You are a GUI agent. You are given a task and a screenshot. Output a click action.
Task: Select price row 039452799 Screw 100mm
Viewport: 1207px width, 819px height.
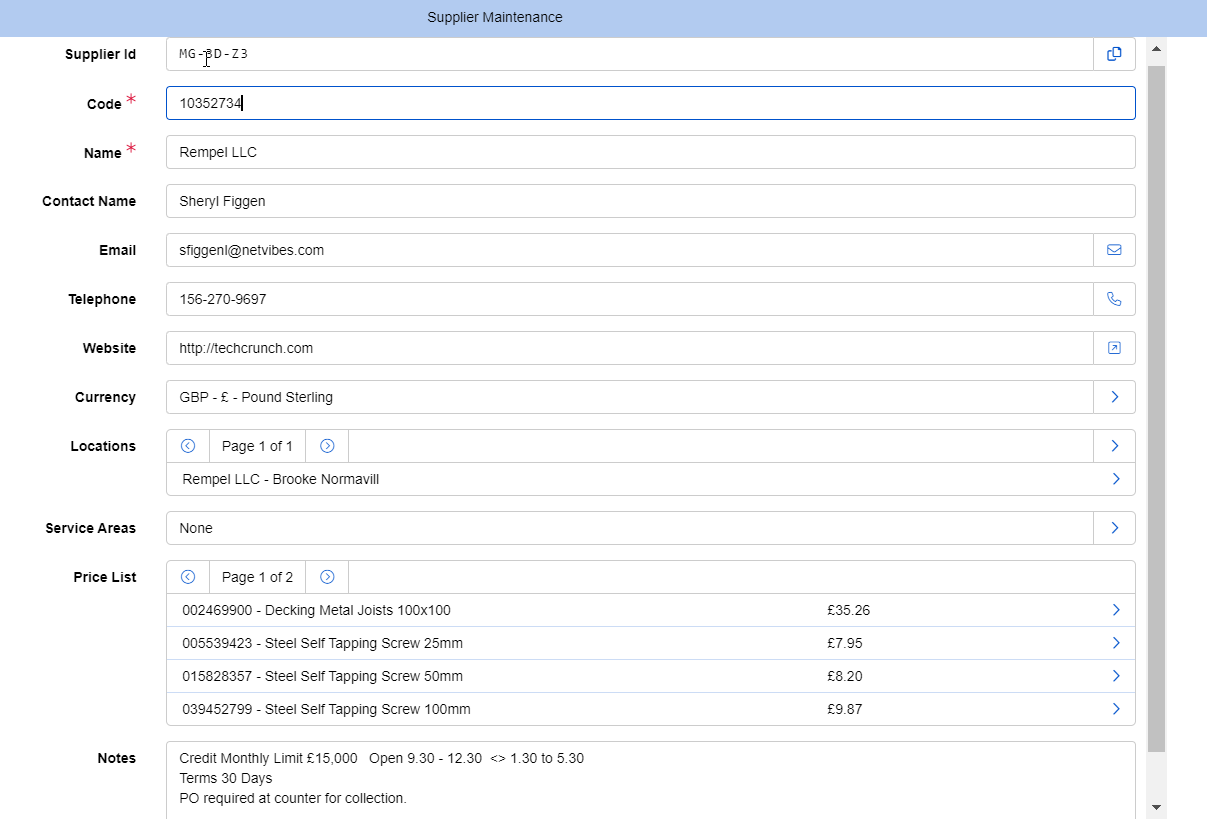[651, 709]
